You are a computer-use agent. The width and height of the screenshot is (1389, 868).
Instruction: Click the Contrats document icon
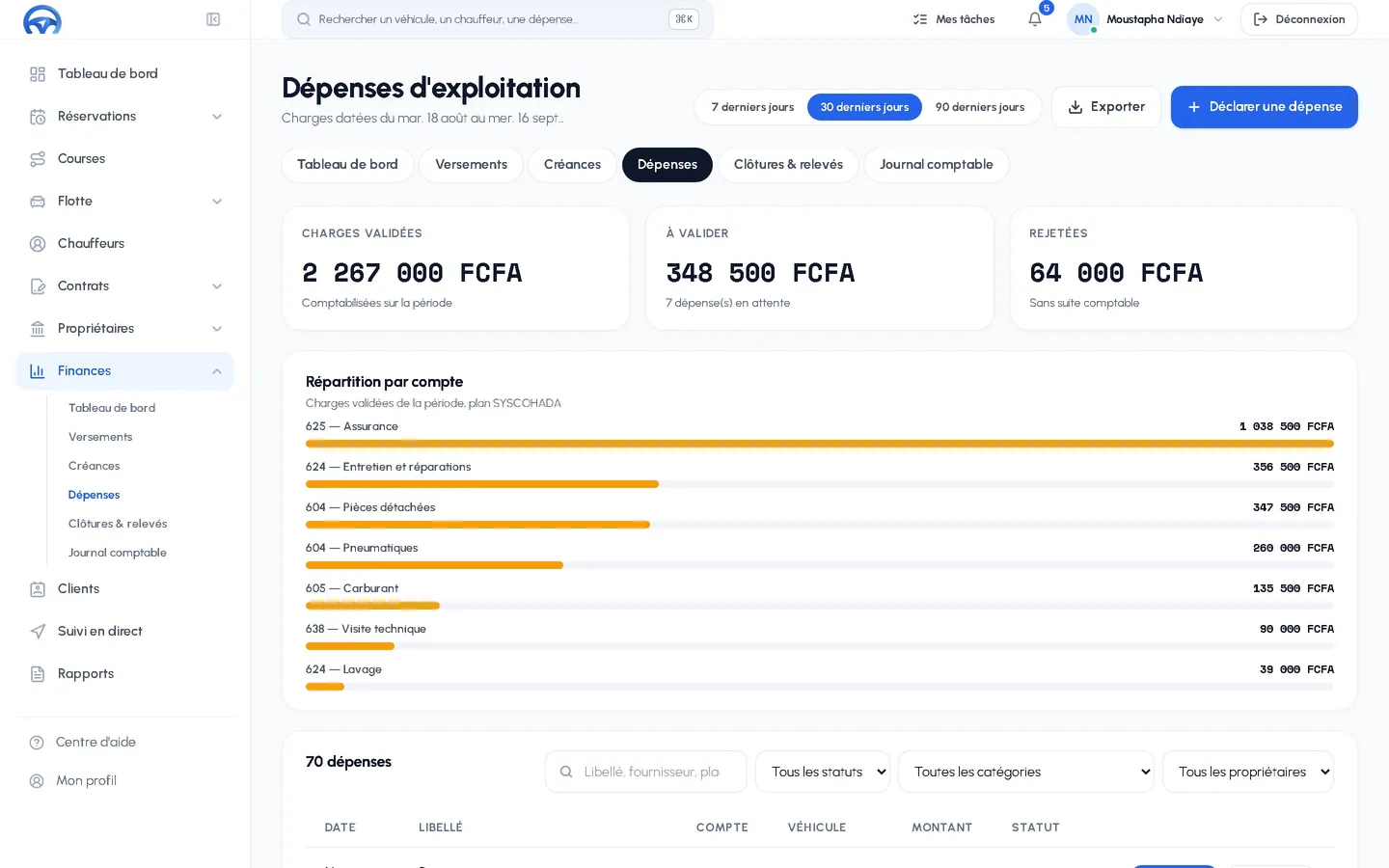(38, 286)
